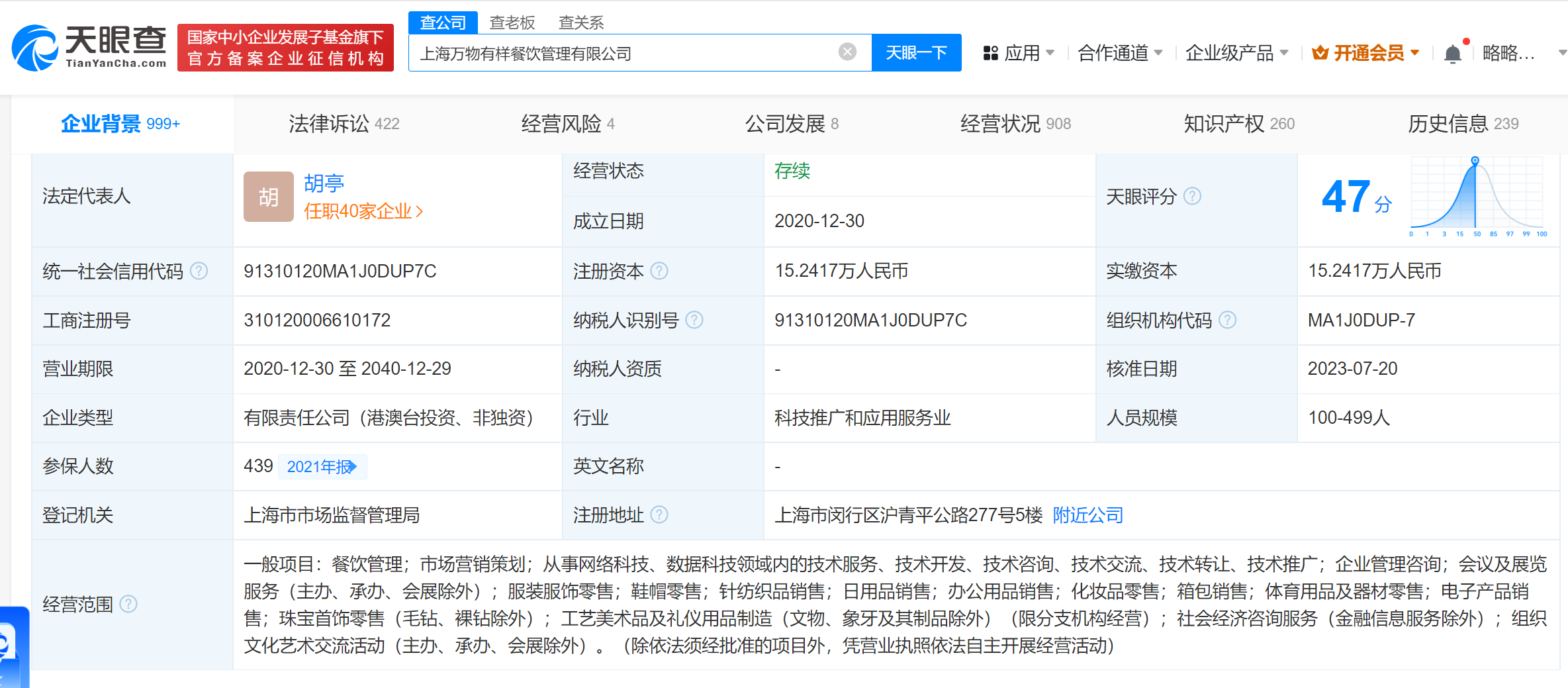Click the establishment date 2020-12-30
1568x688 pixels.
click(x=819, y=221)
